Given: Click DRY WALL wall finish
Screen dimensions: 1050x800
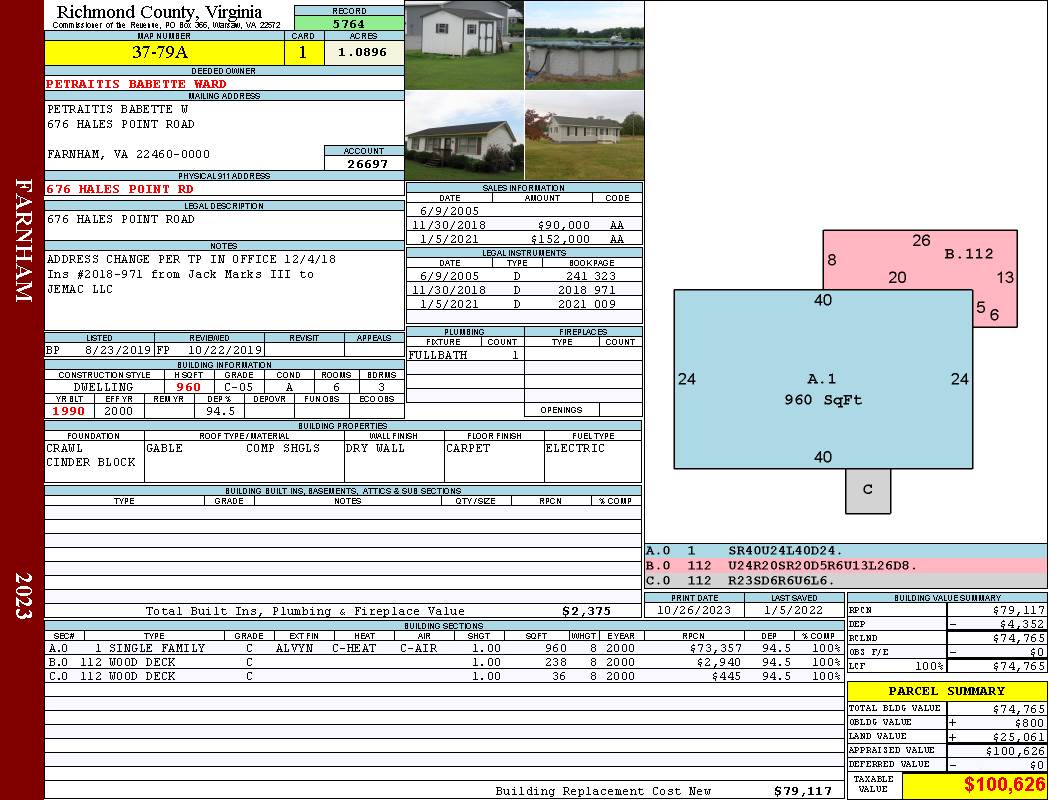Looking at the screenshot, I should point(375,448).
